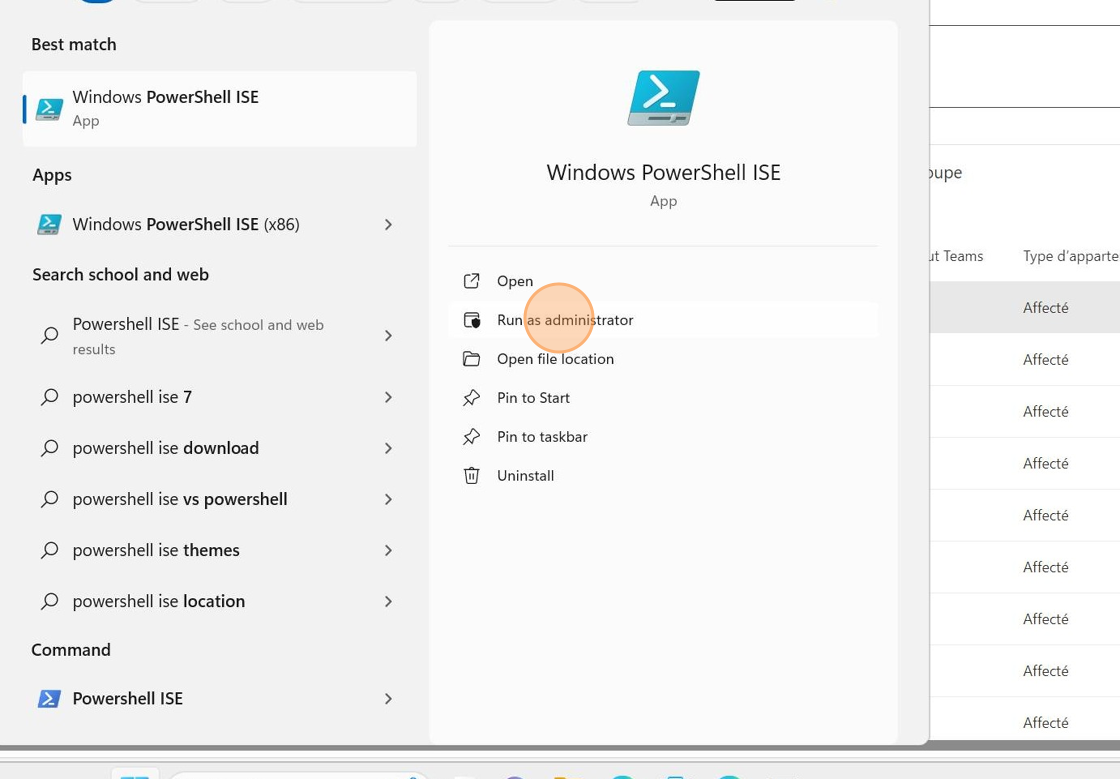Click the Uninstall trash icon
This screenshot has width=1120, height=779.
pyautogui.click(x=471, y=476)
